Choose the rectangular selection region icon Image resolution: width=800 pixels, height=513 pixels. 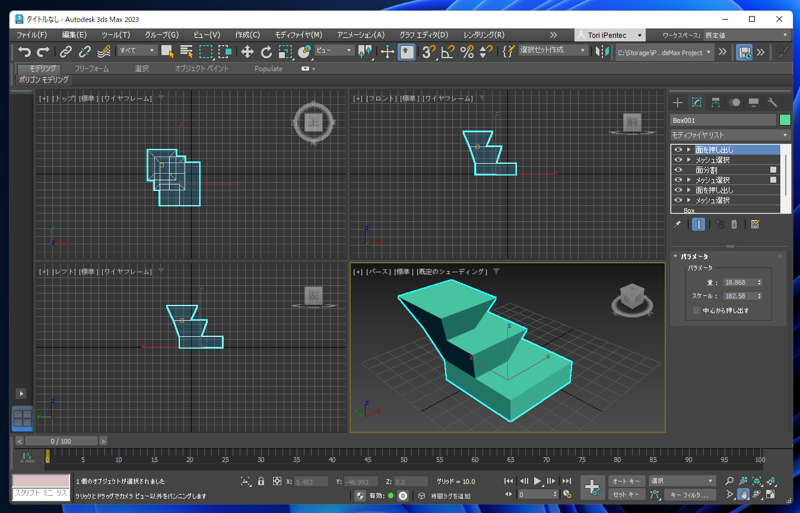[206, 52]
